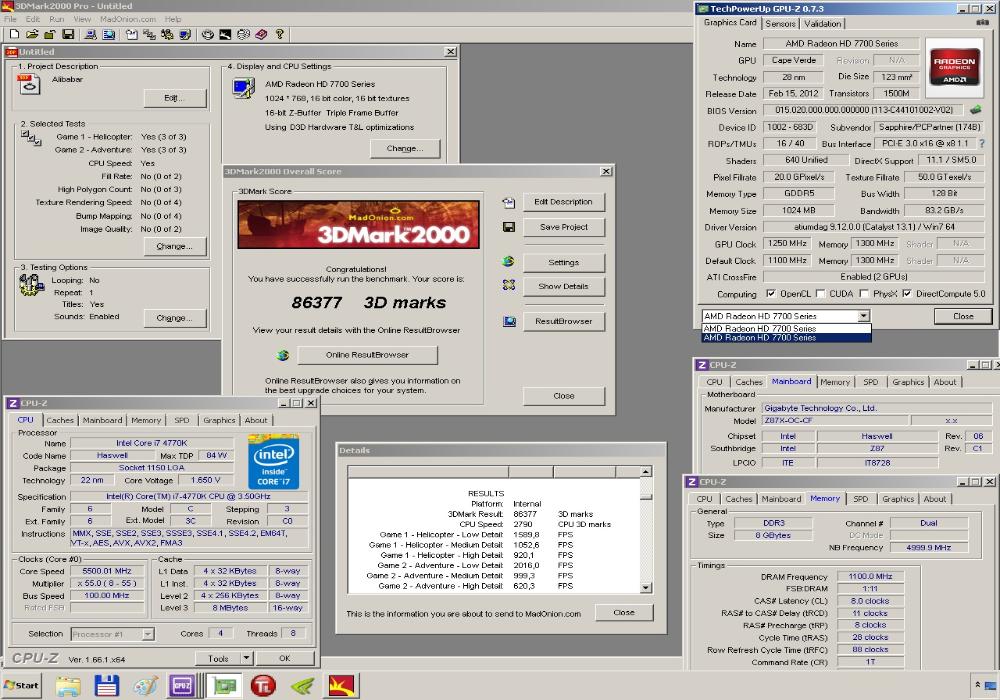Click the BIOS save chip icon in GPU-Z
The width and height of the screenshot is (1000, 700).
click(975, 110)
